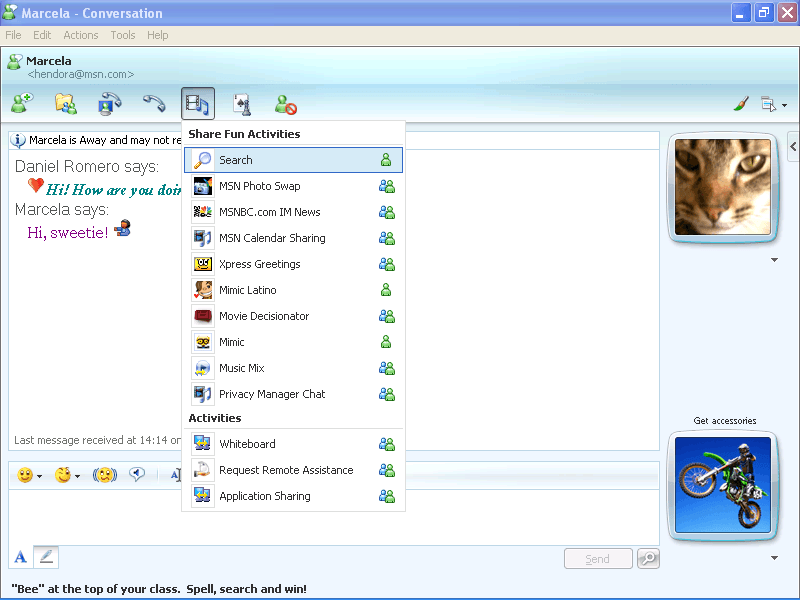This screenshot has height=600, width=800.
Task: Start a voice call with Marcela
Action: point(152,103)
